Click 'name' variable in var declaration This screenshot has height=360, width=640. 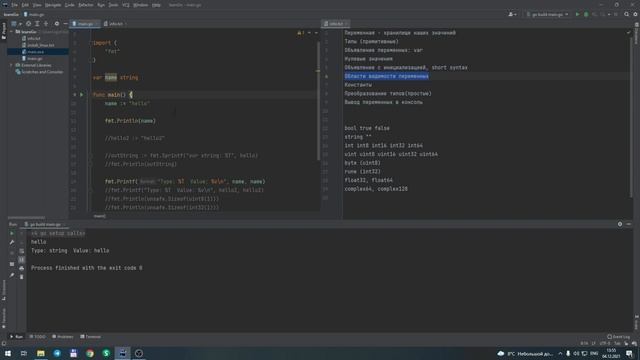[111, 77]
